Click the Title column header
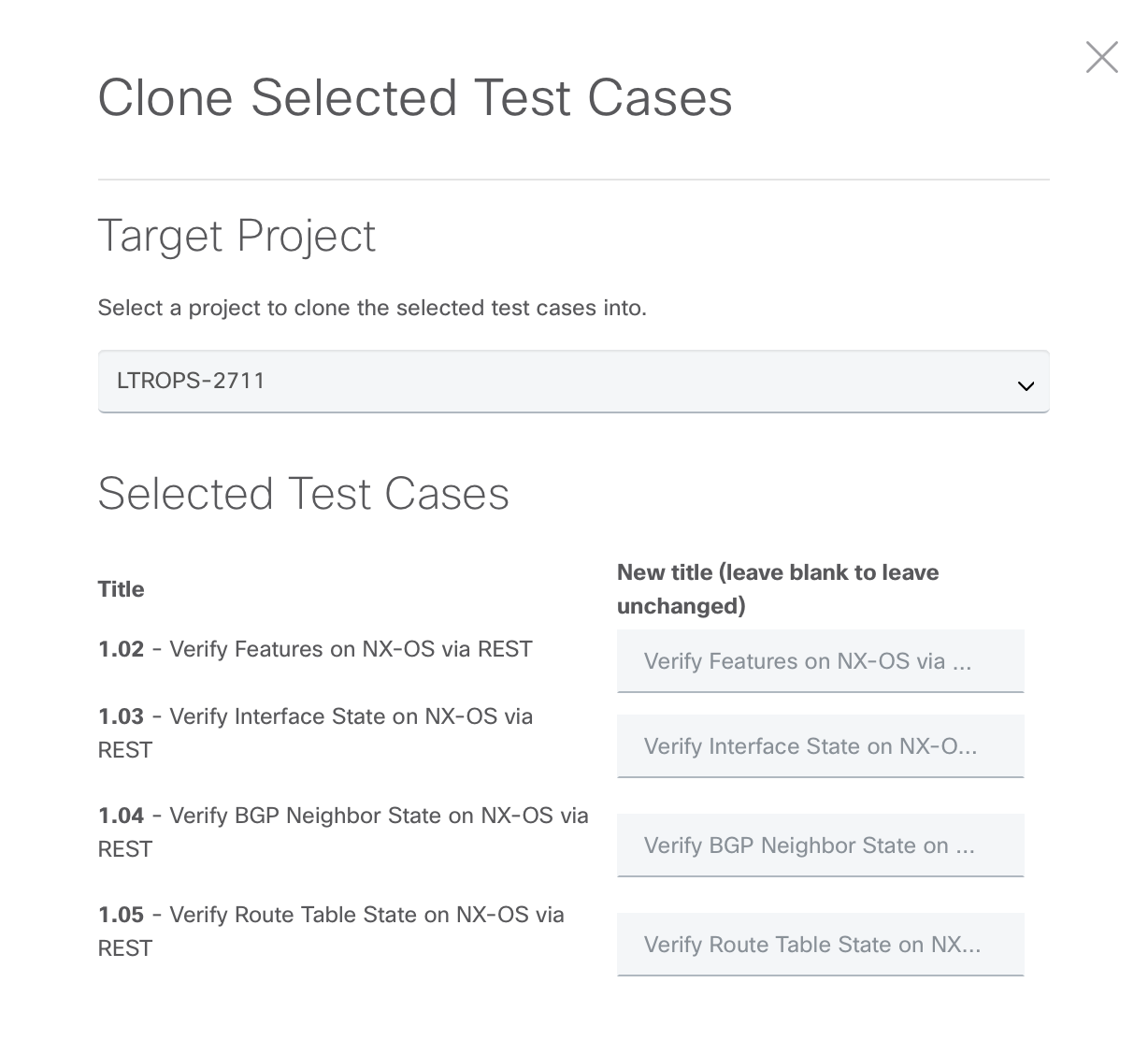 coord(121,589)
